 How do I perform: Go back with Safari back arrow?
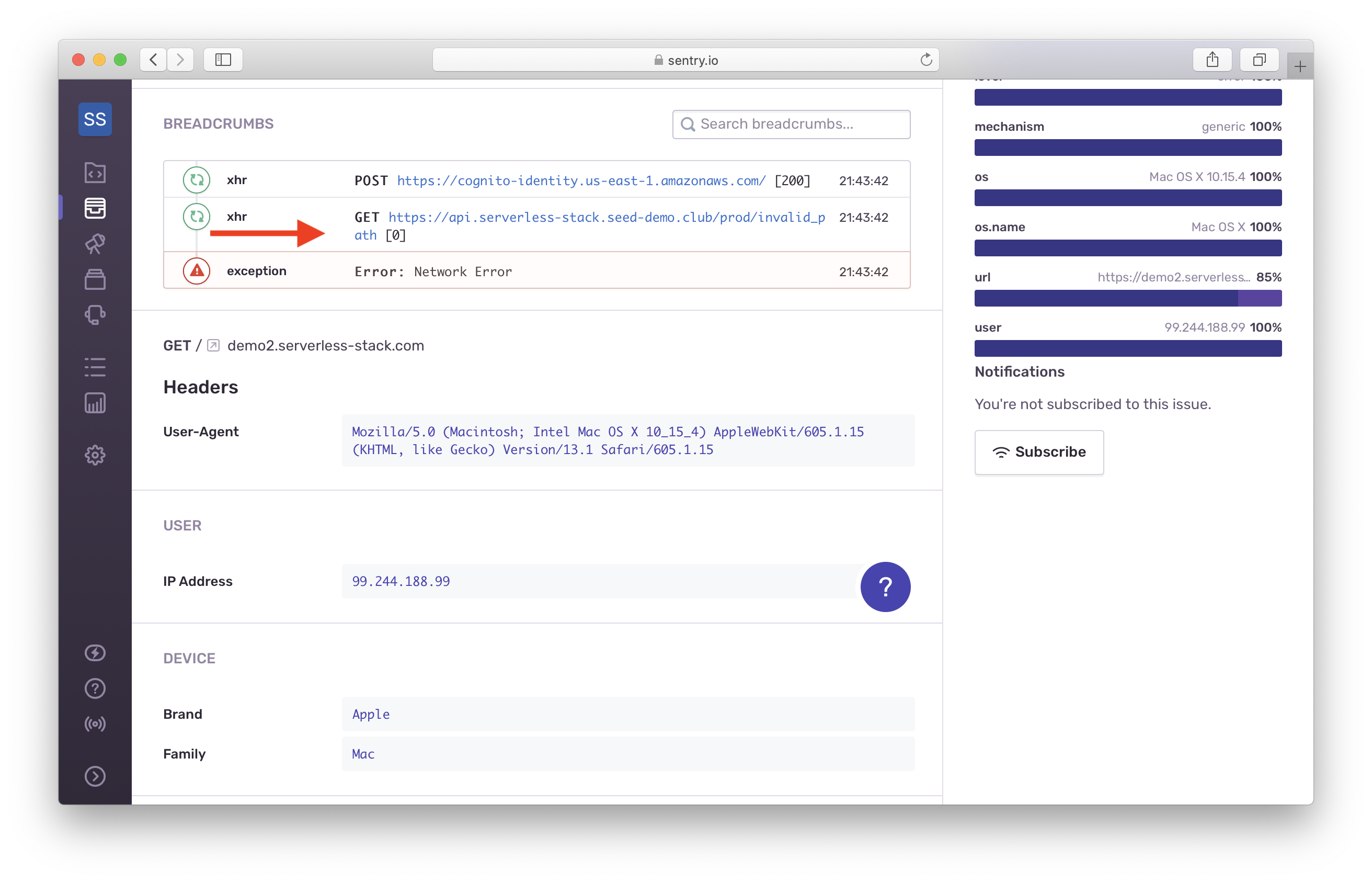[x=153, y=60]
